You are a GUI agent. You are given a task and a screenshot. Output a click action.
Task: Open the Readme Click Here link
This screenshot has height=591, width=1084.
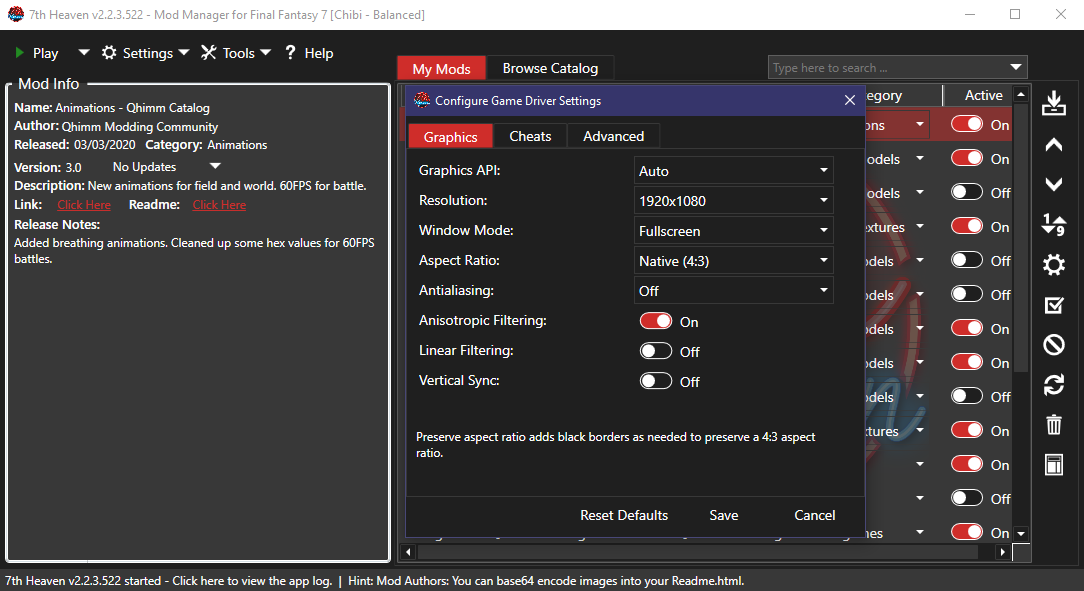(x=219, y=205)
